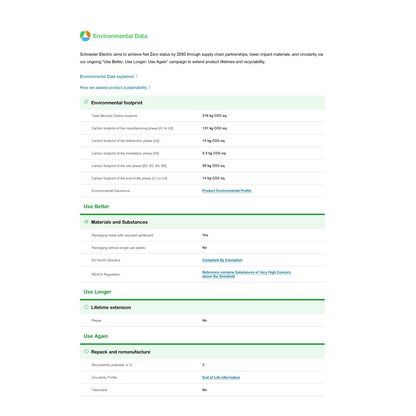Viewport: 416px width, 416px height.
Task: Click the Repack and remanufacture section header
Action: click(x=202, y=352)
